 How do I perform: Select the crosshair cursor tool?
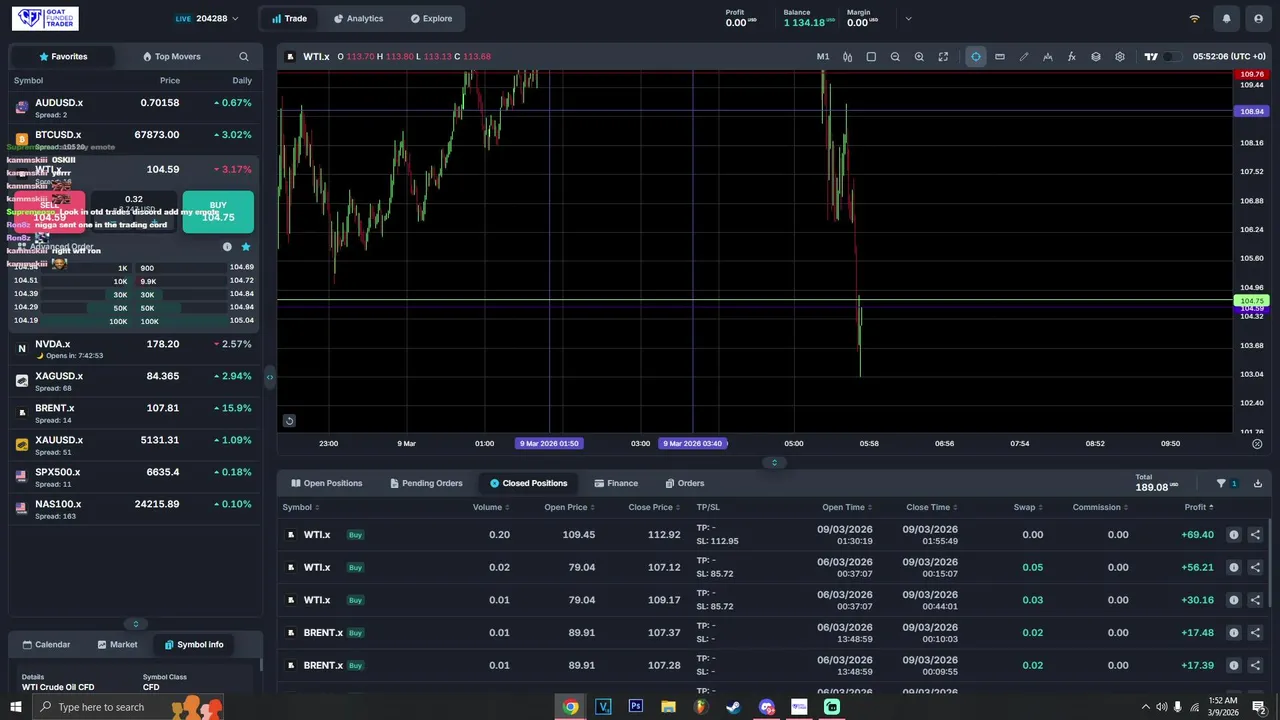[x=976, y=57]
